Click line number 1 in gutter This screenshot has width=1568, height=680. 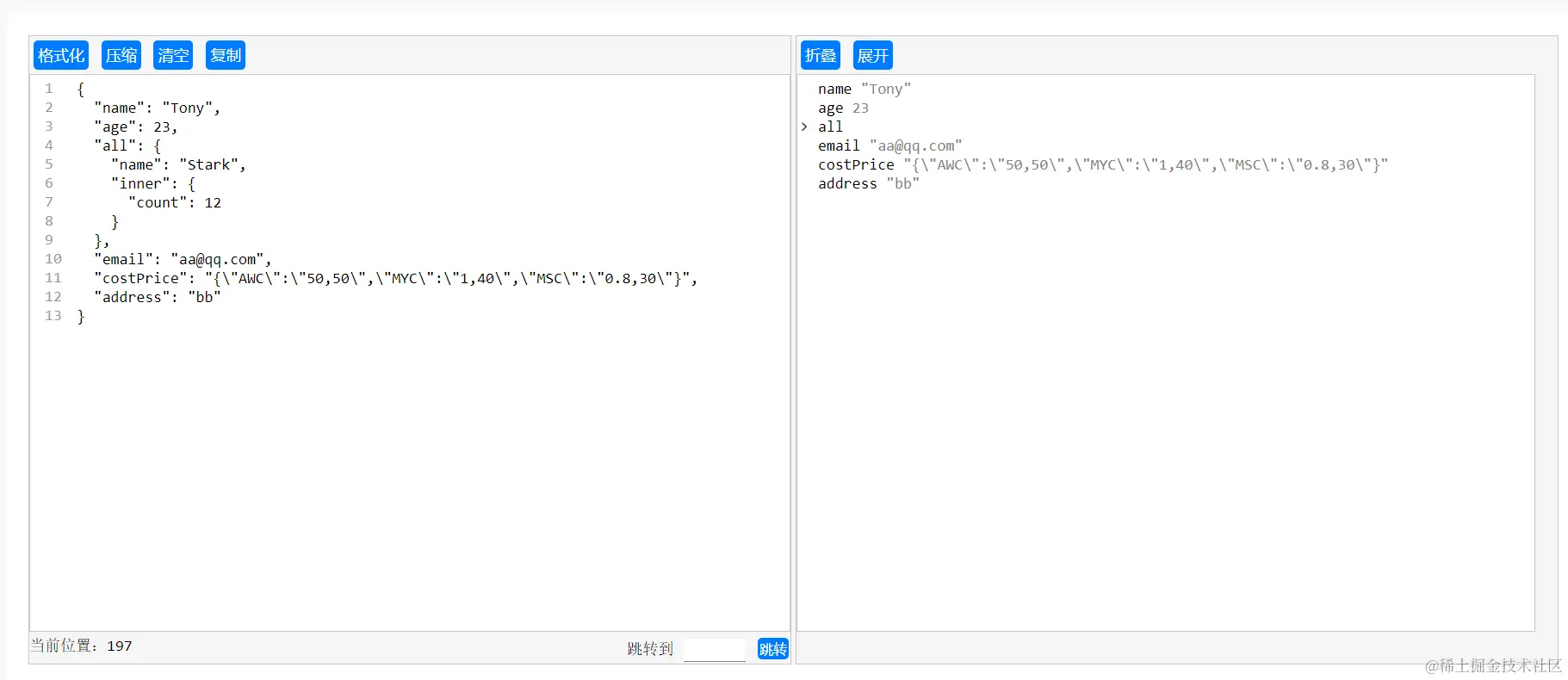(x=49, y=89)
